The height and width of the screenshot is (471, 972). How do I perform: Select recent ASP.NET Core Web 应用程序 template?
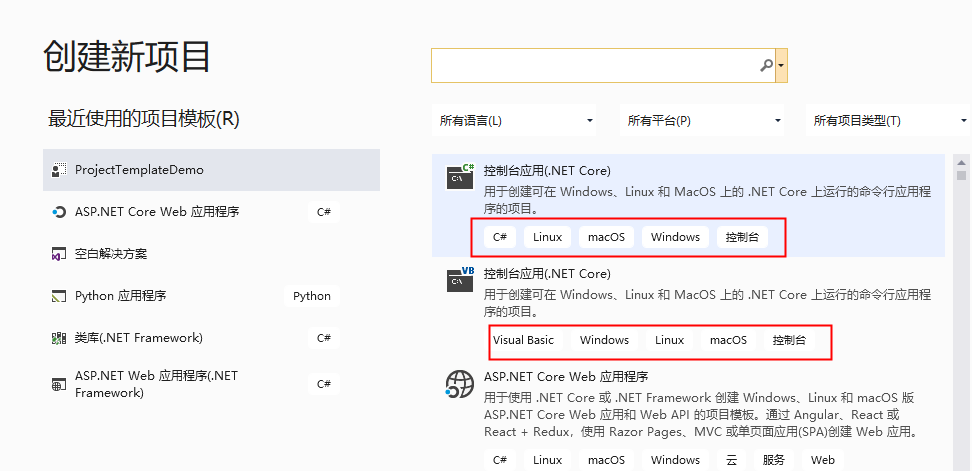tap(211, 212)
